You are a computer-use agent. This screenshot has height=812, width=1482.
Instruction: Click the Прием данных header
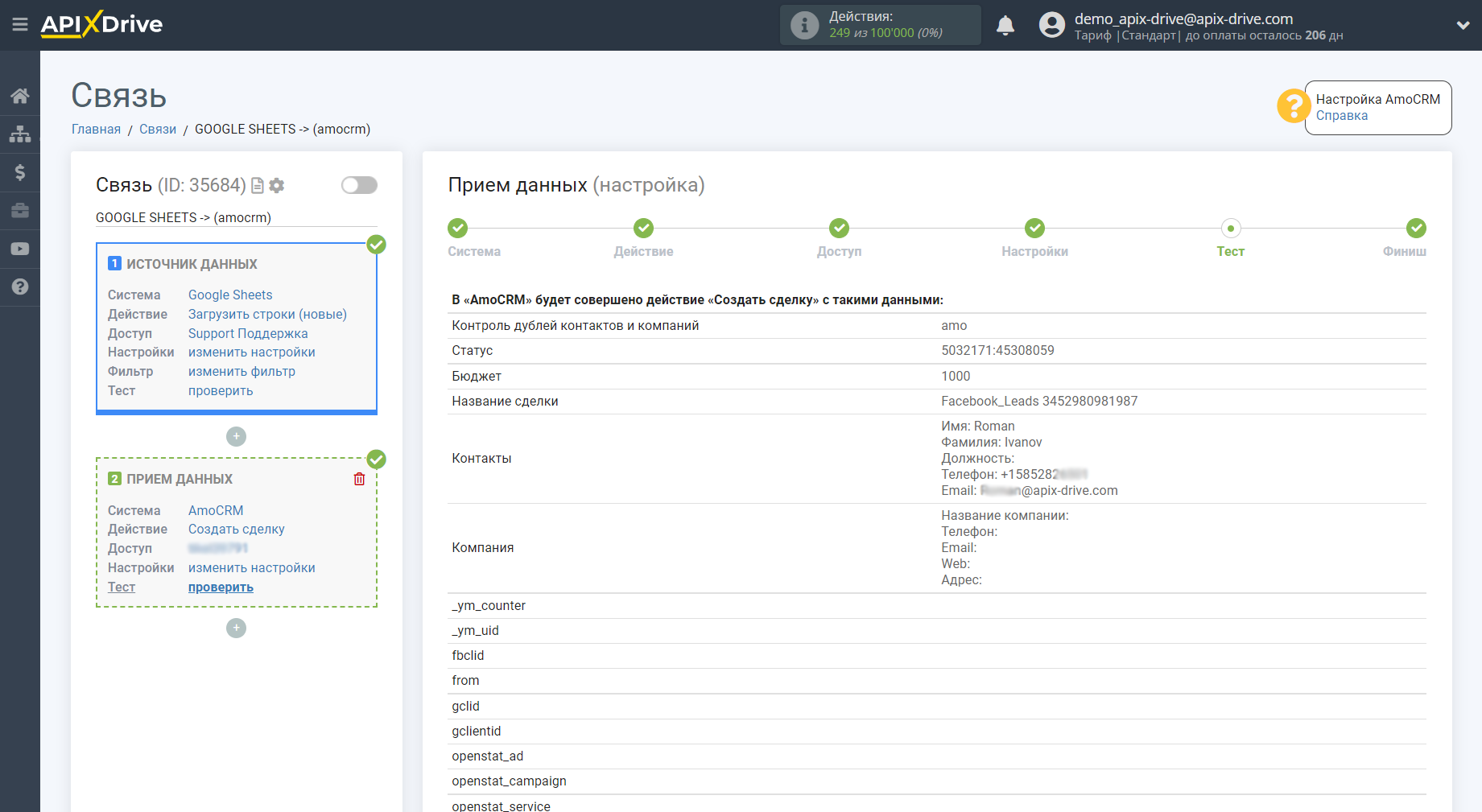tap(180, 479)
